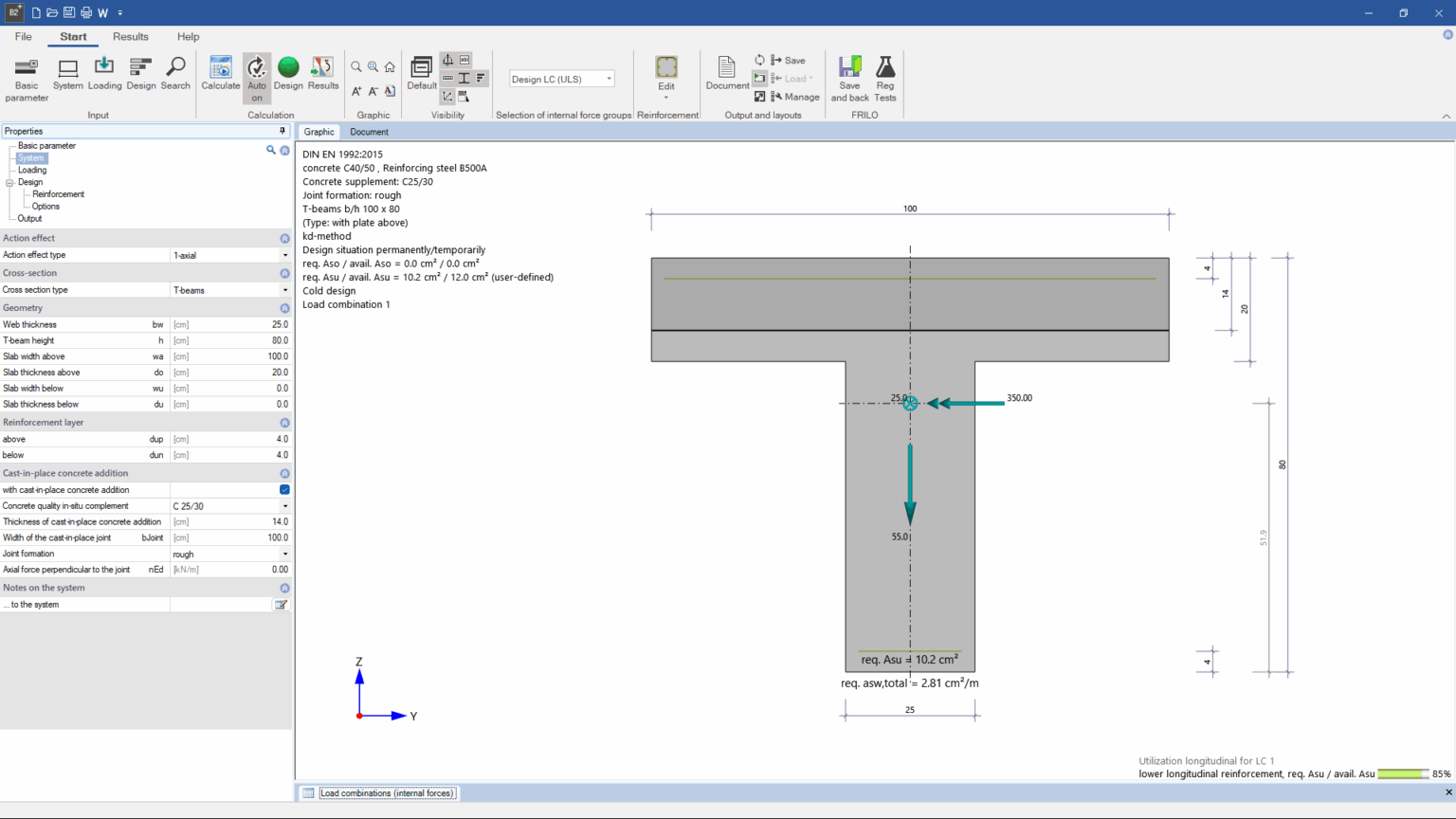Select Reinforcement under Design tree
The width and height of the screenshot is (1456, 819).
tap(58, 193)
